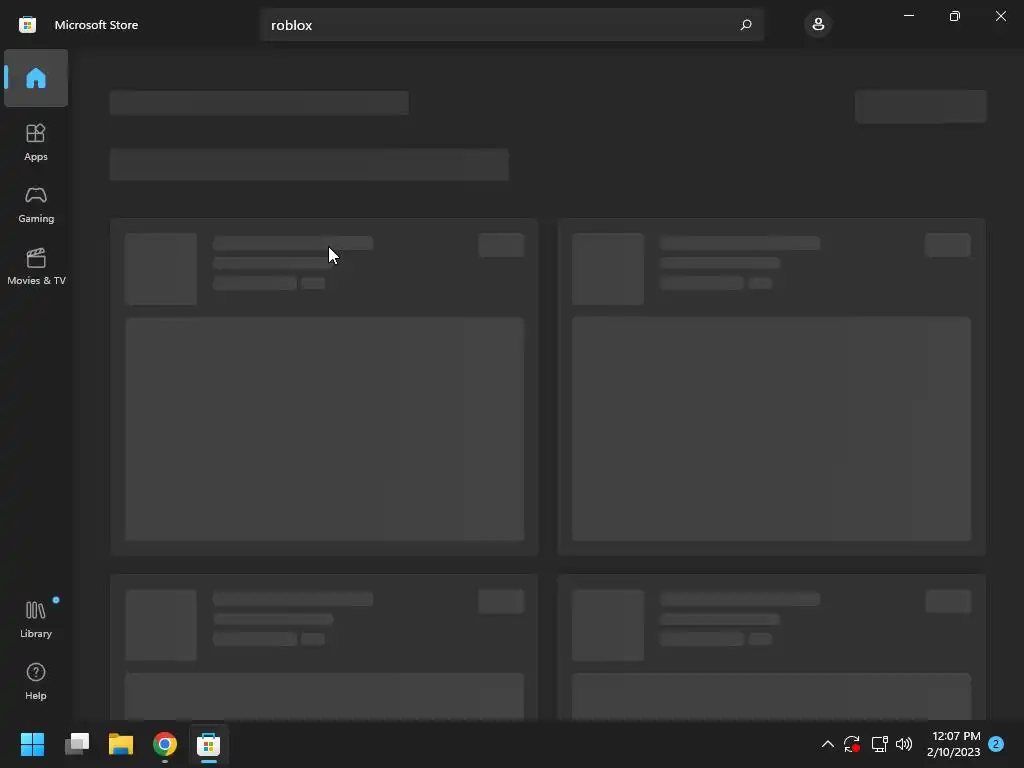Image resolution: width=1024 pixels, height=768 pixels.
Task: Close the Microsoft Store window
Action: (x=1000, y=16)
